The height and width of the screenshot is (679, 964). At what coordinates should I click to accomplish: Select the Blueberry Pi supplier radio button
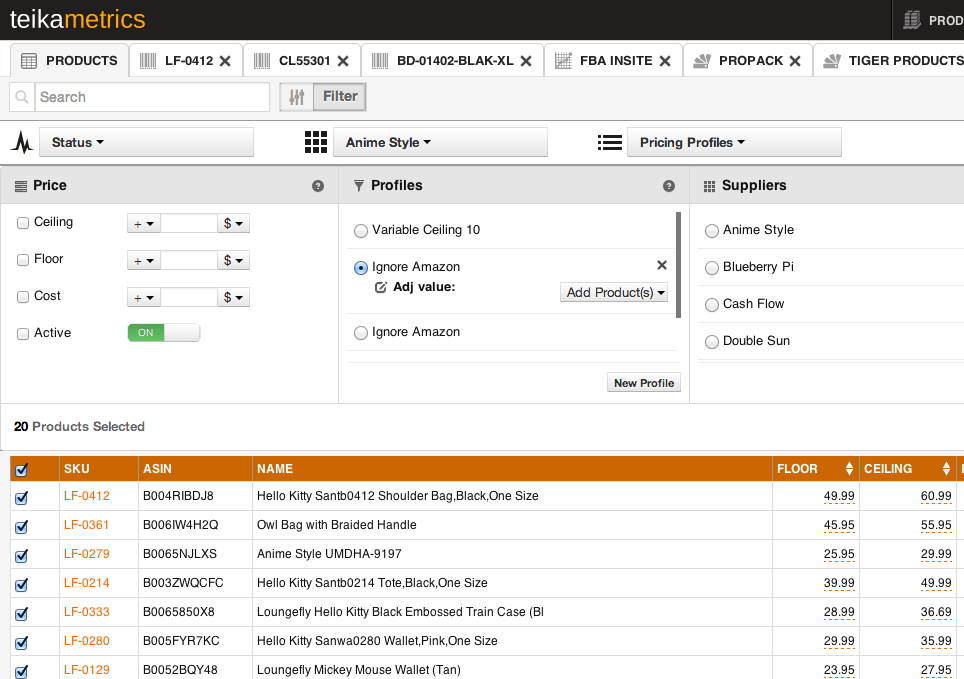(711, 267)
